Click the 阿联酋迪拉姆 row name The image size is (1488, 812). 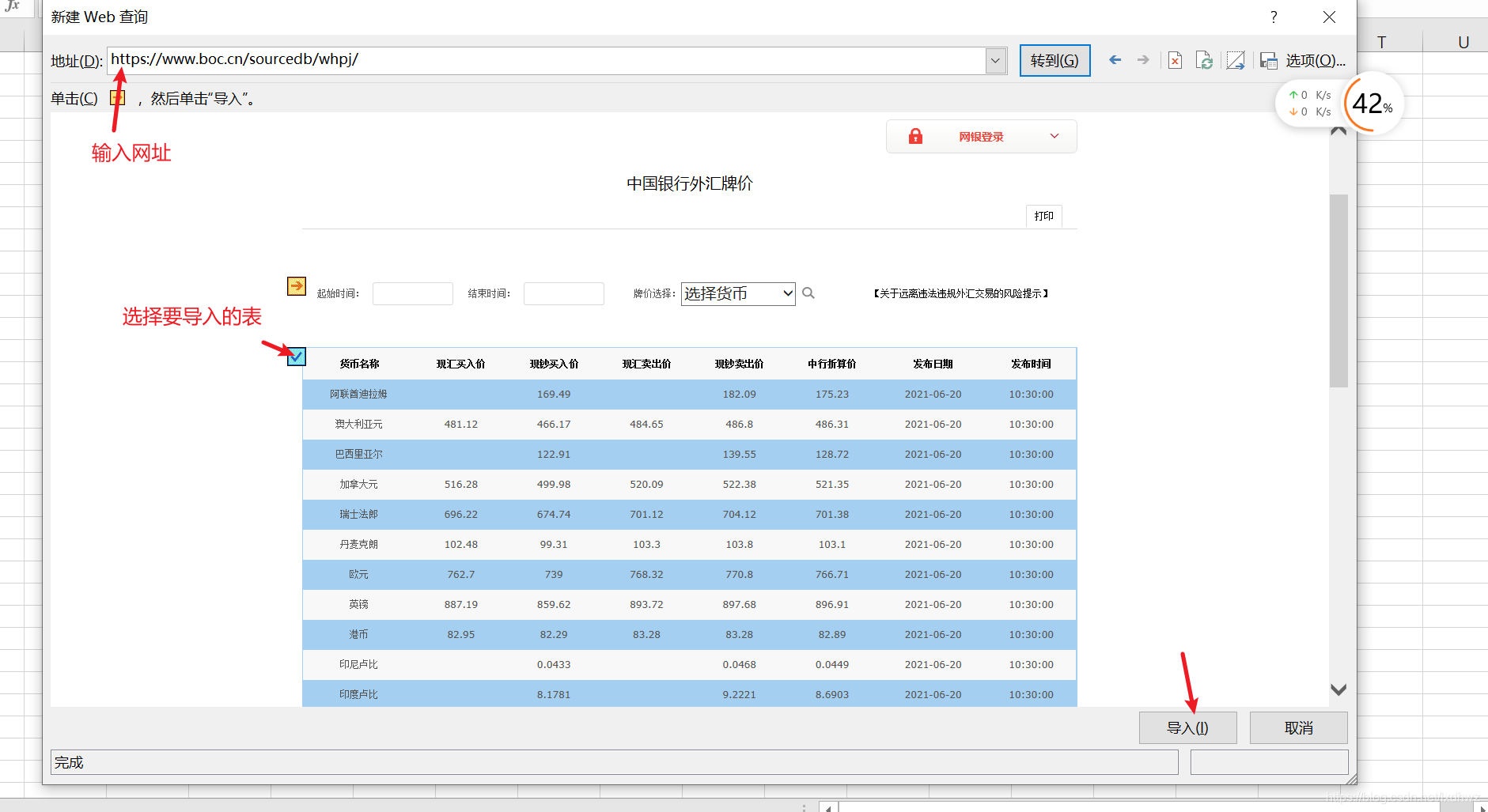(358, 394)
